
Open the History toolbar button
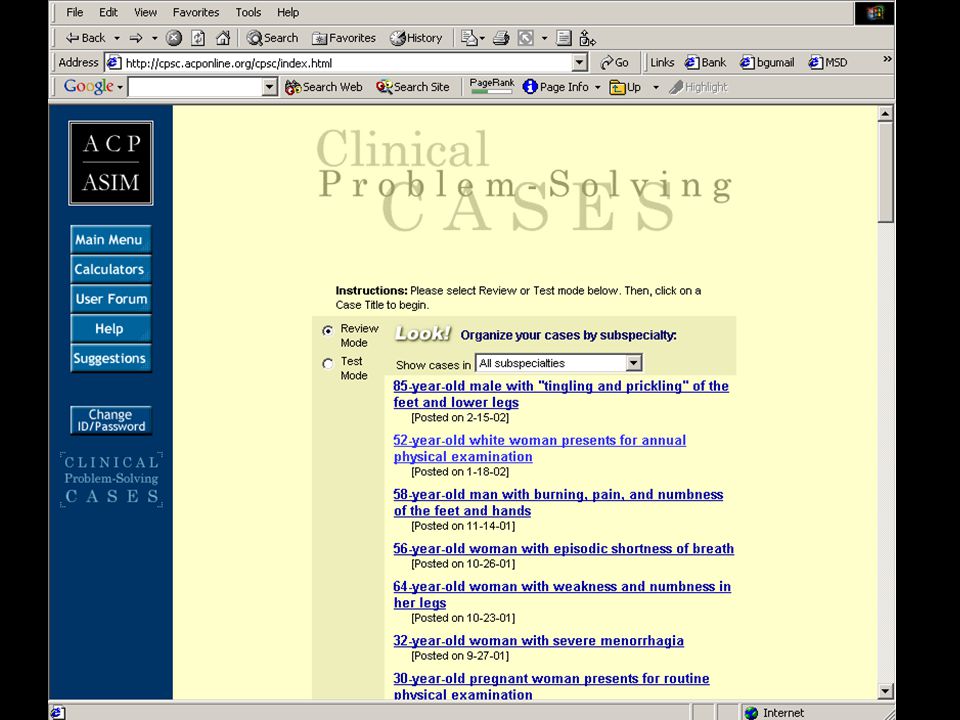coord(416,38)
